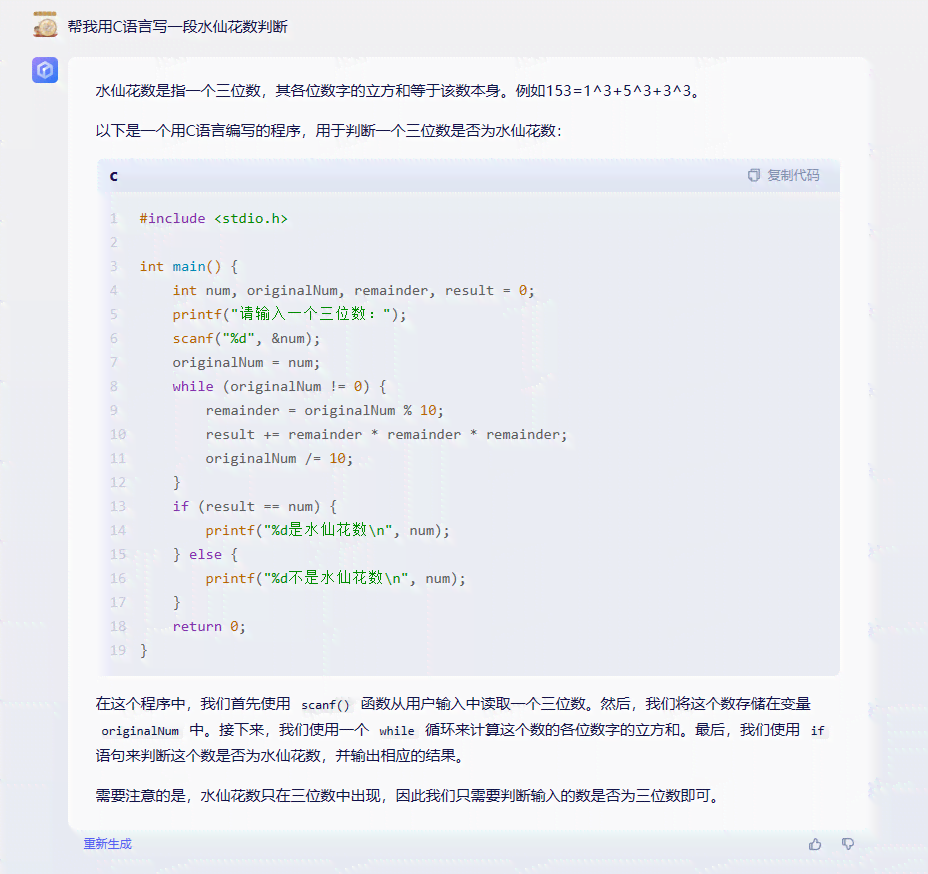The height and width of the screenshot is (874, 928).
Task: Click 重新生成 to regenerate the answer
Action: point(107,844)
